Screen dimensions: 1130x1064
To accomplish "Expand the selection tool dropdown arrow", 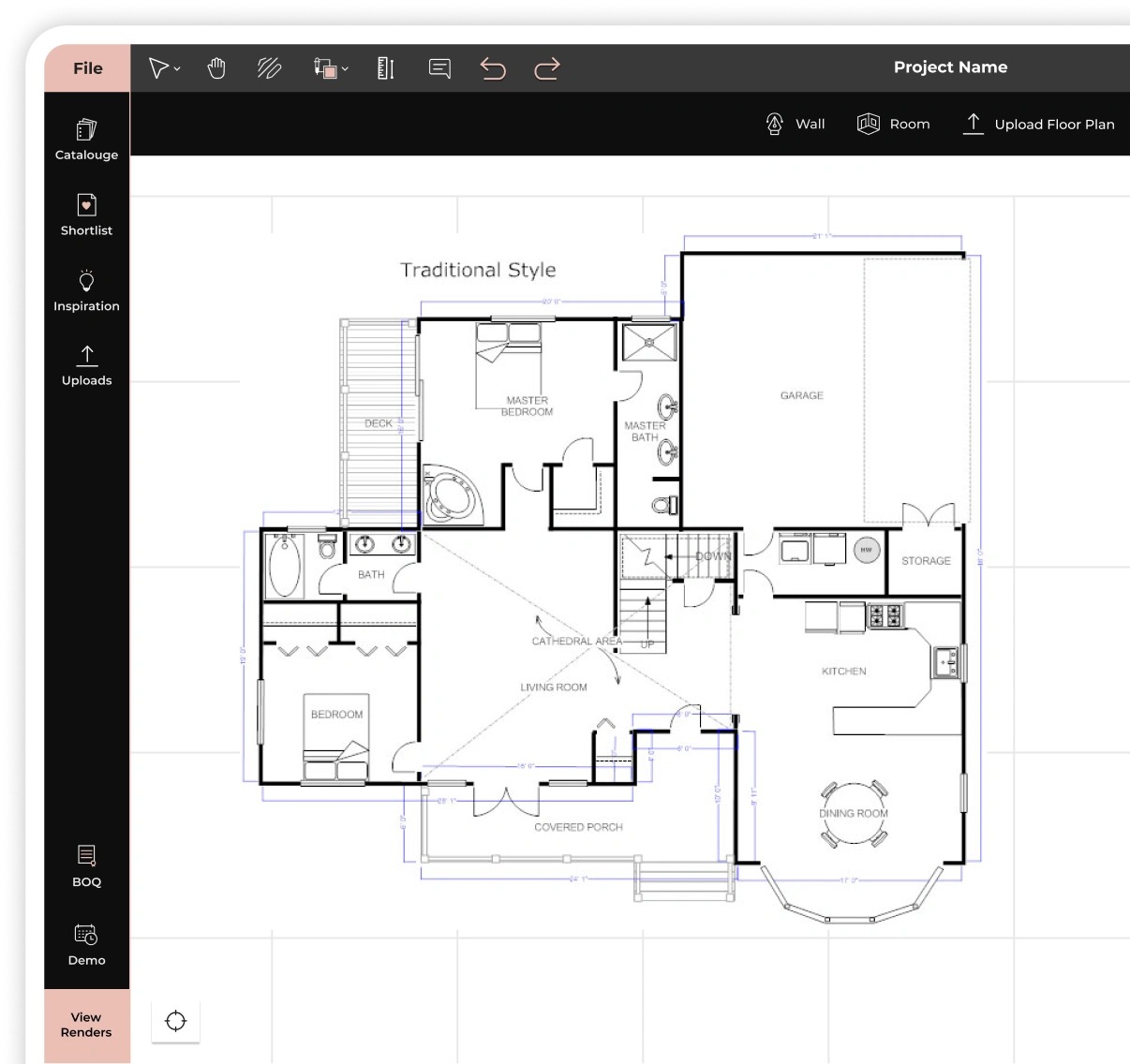I will tap(177, 68).
